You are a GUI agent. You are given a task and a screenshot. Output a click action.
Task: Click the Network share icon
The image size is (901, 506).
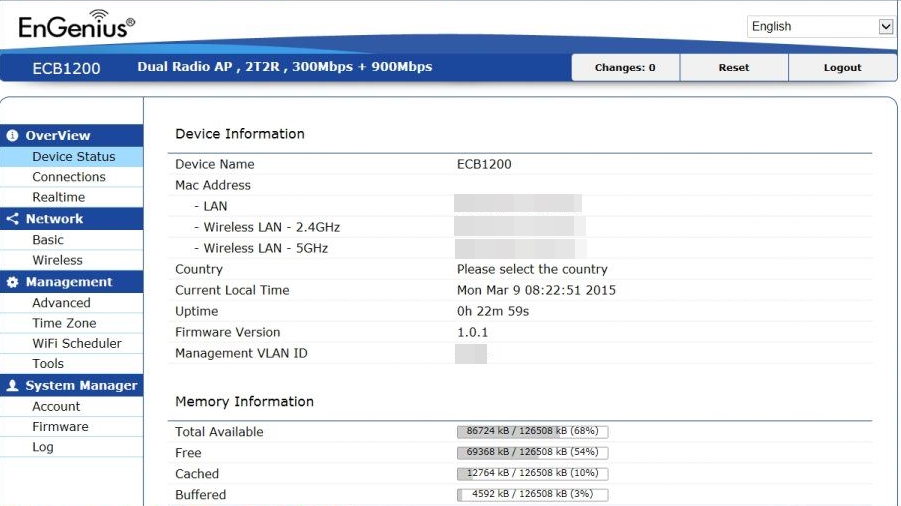point(13,219)
